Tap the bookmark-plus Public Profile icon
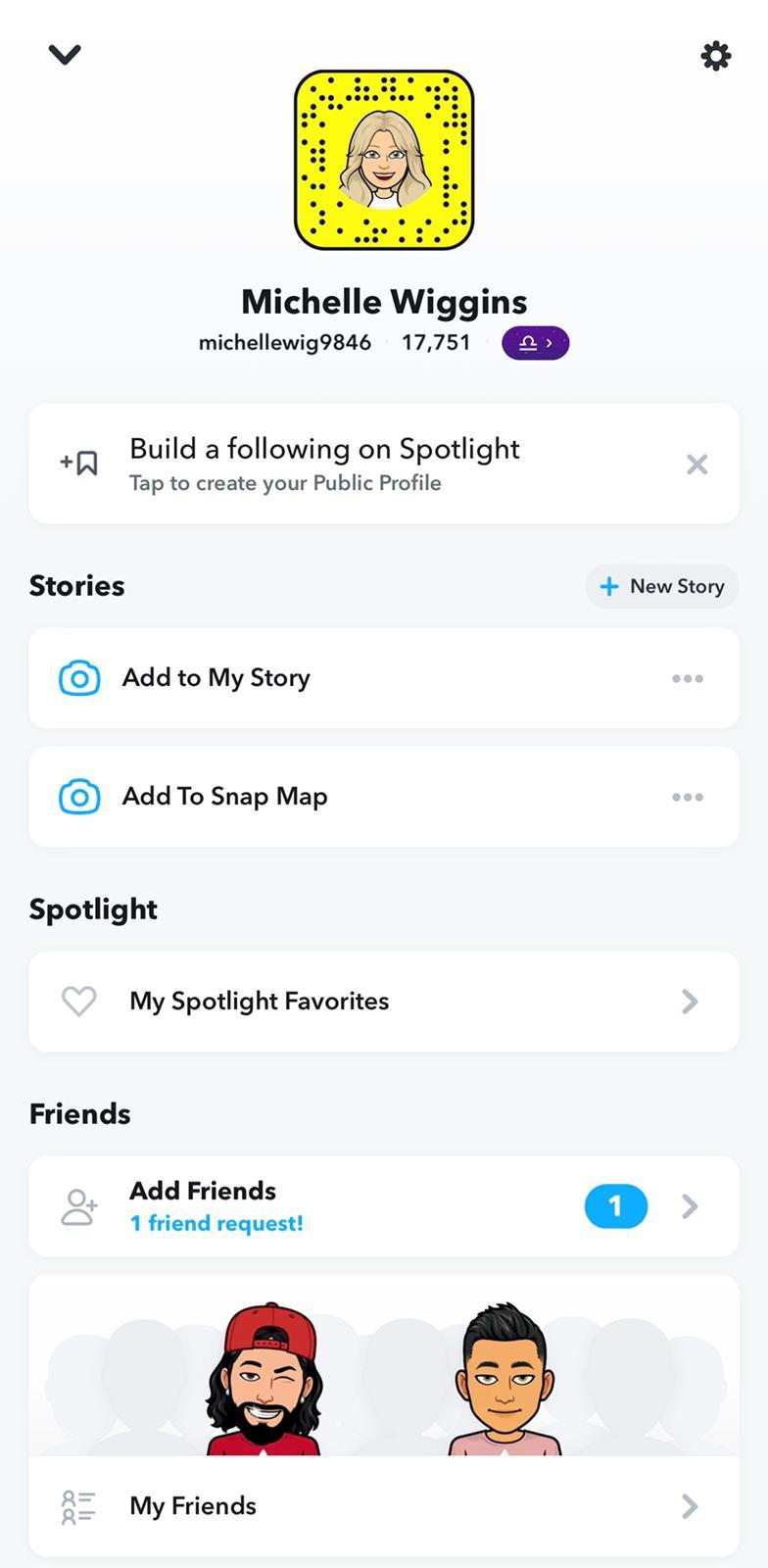The width and height of the screenshot is (768, 1568). pos(79,464)
